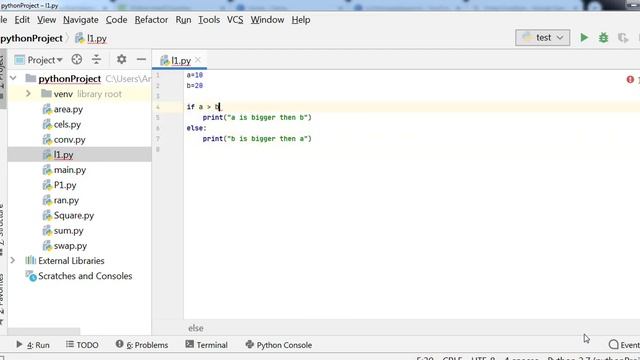Collapse all in the Project panel
640x360 pixels.
96,60
